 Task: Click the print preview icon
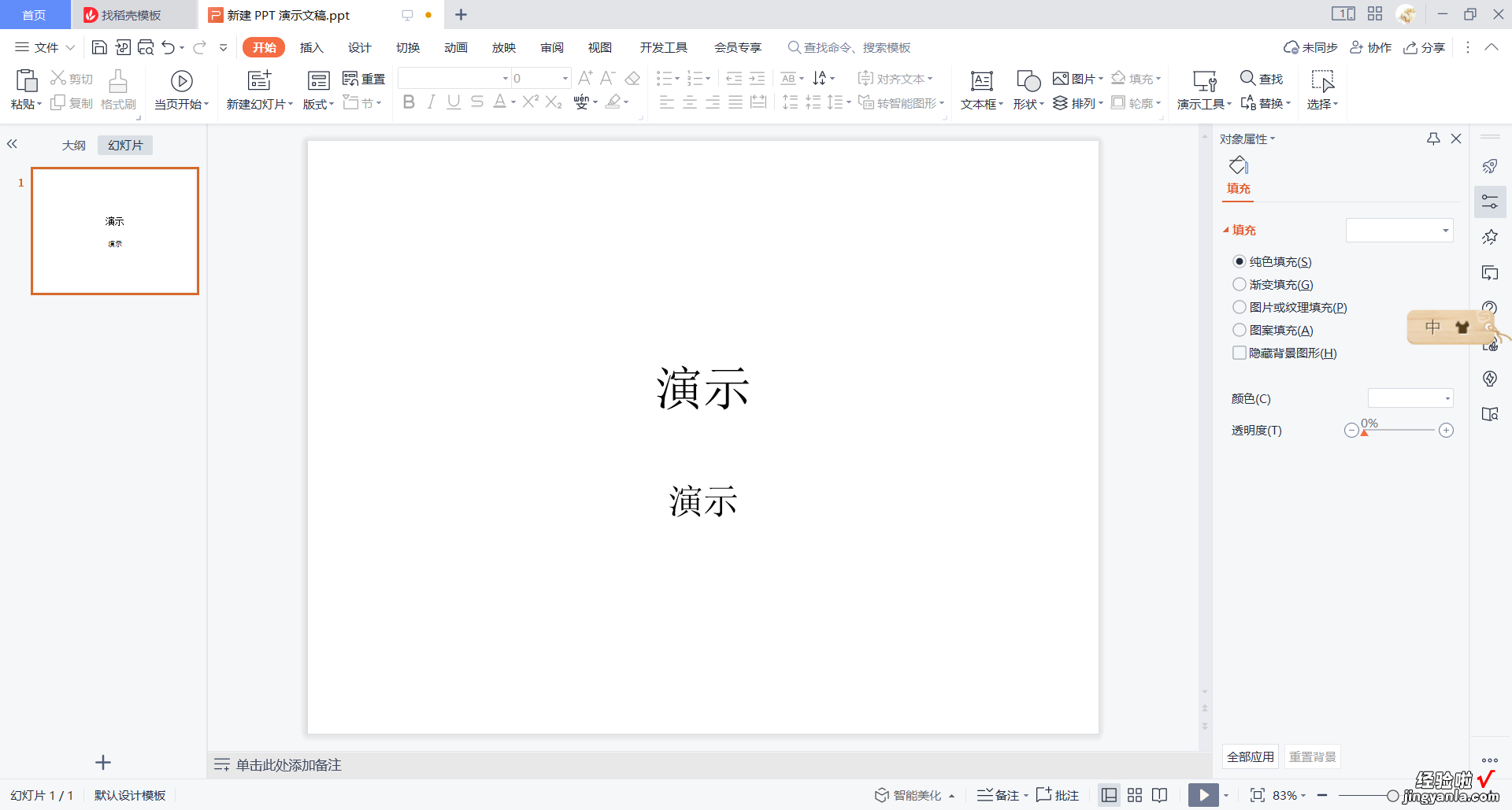[146, 47]
